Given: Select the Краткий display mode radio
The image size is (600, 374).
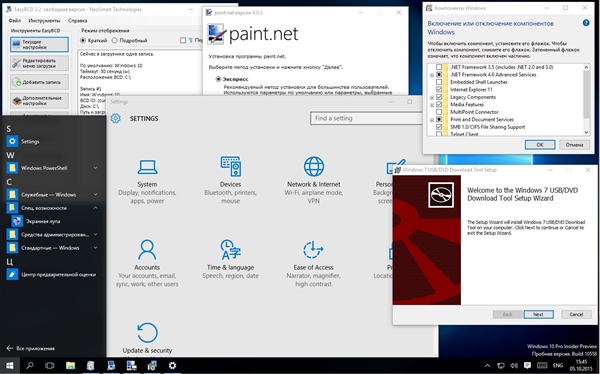Looking at the screenshot, I should coord(83,40).
